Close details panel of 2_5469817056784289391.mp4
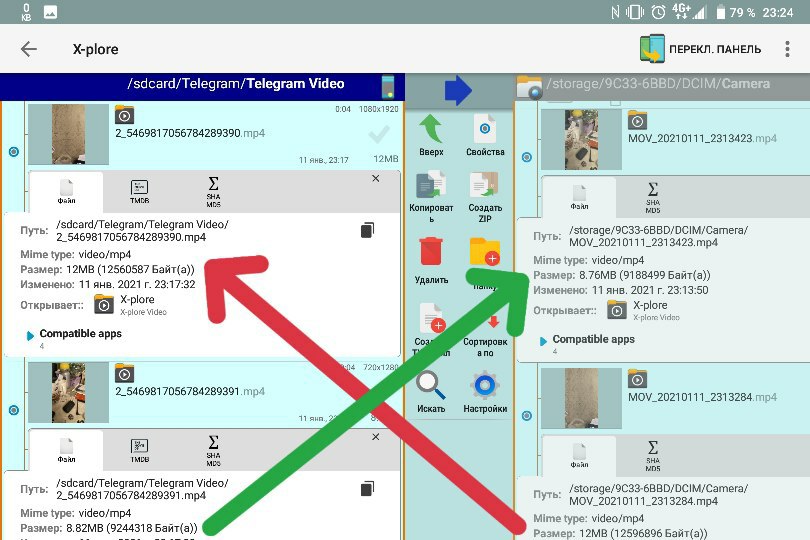The height and width of the screenshot is (540, 810). tap(376, 437)
